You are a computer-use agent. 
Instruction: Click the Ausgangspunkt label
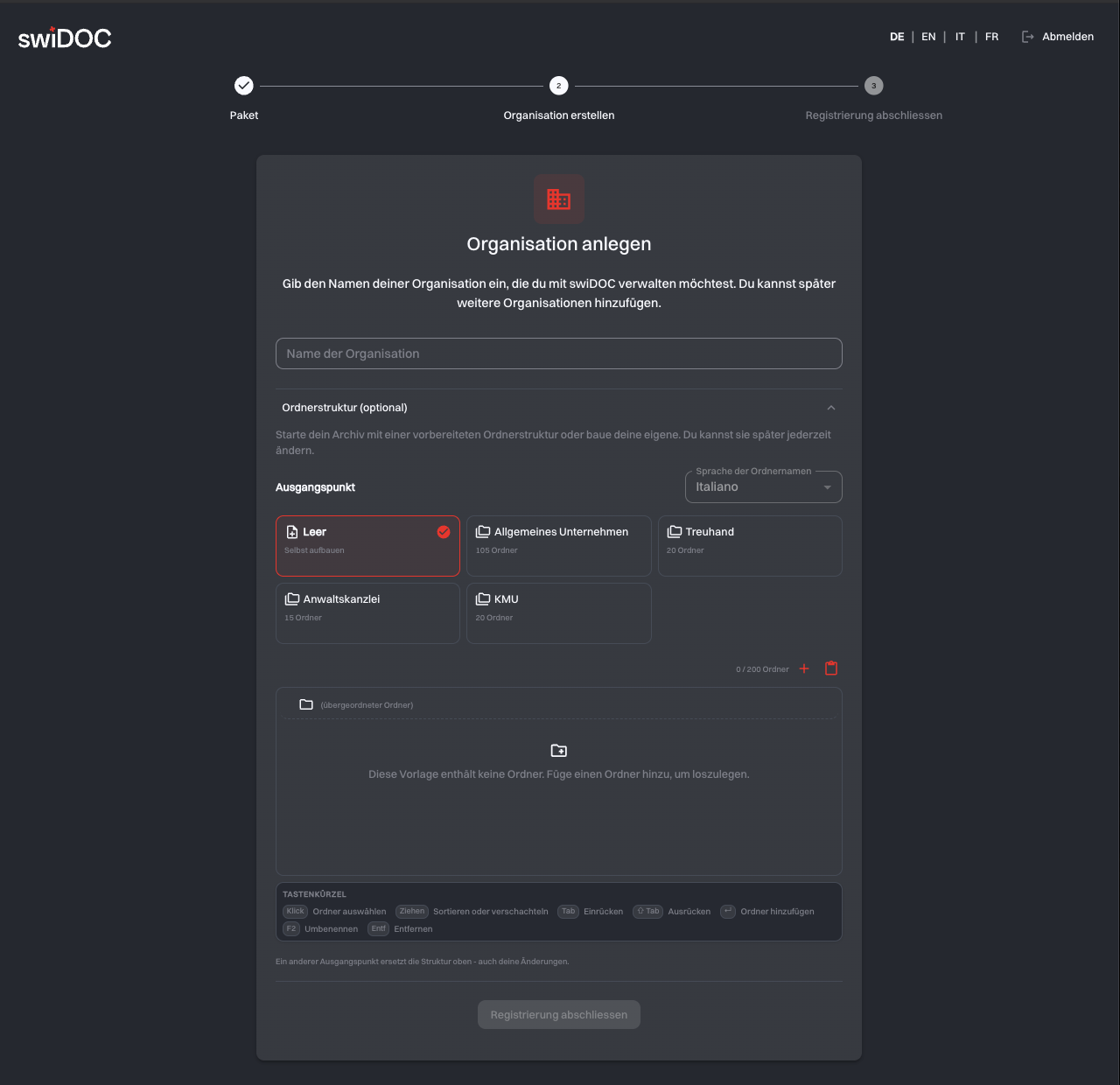point(315,487)
